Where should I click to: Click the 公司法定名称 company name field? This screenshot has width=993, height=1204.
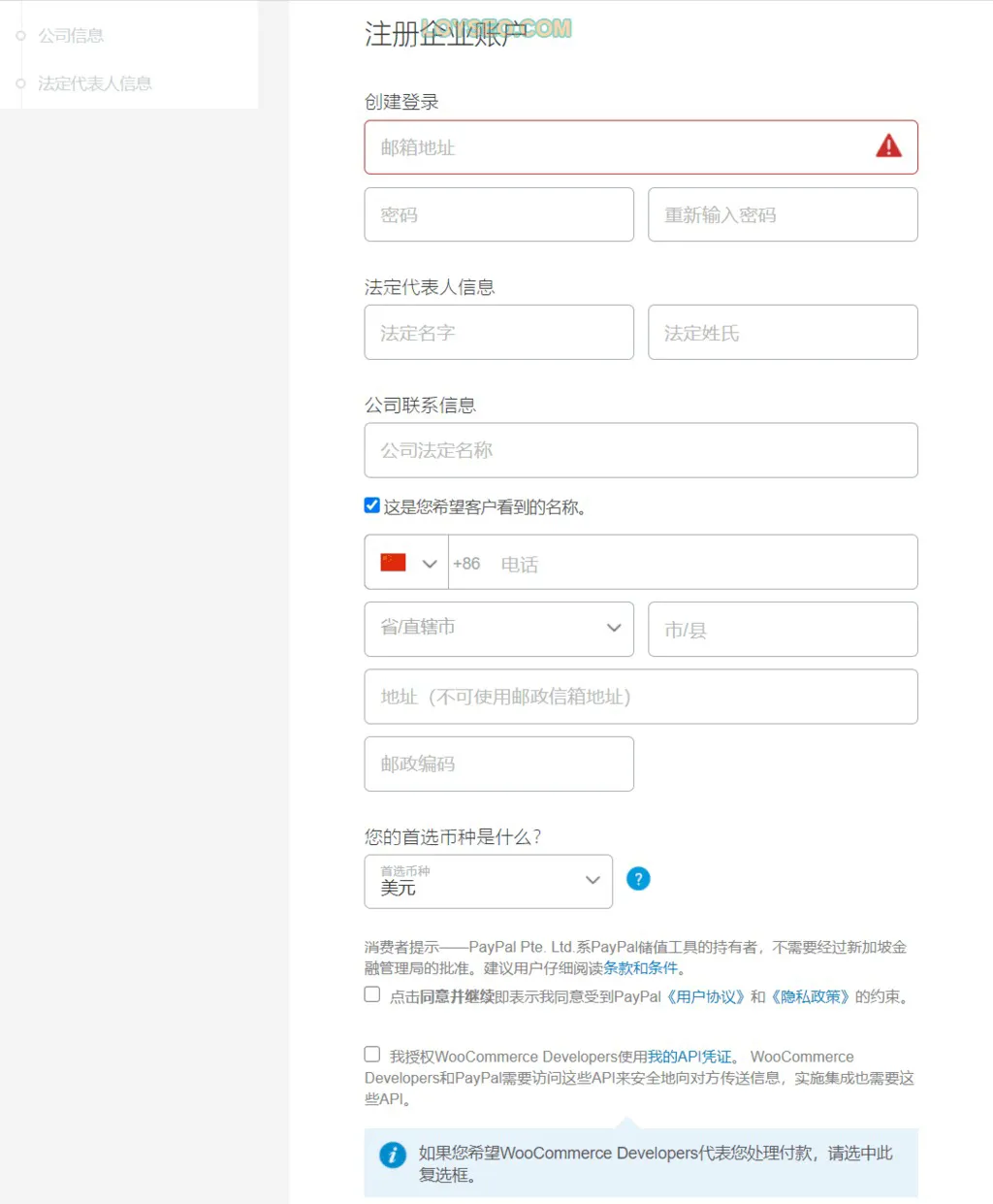coord(641,450)
